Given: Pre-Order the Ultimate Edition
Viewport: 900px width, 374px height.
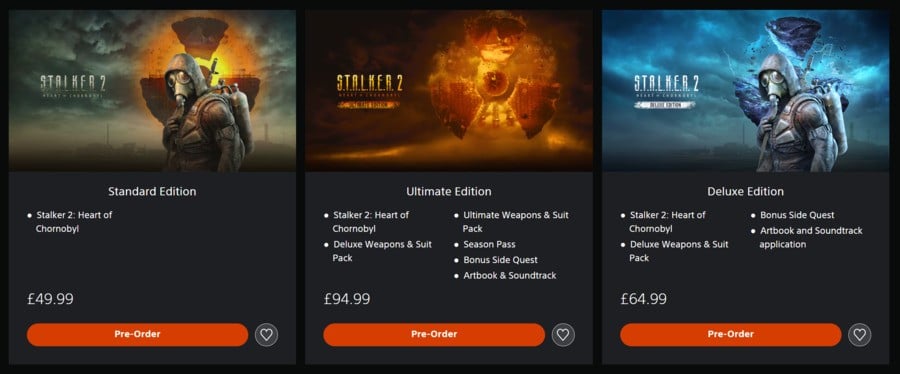Looking at the screenshot, I should tap(434, 334).
